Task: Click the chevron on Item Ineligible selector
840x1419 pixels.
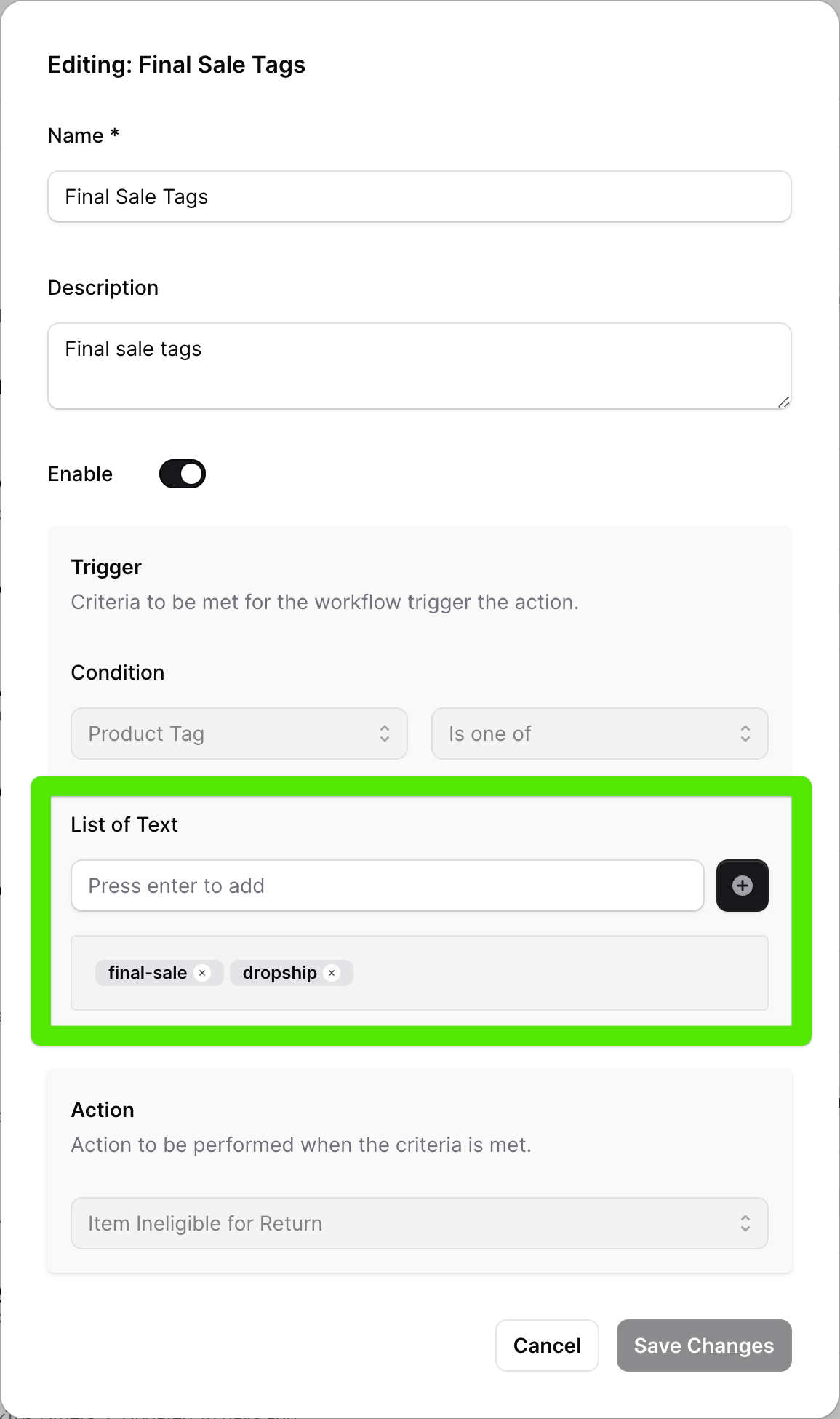Action: click(x=745, y=1223)
